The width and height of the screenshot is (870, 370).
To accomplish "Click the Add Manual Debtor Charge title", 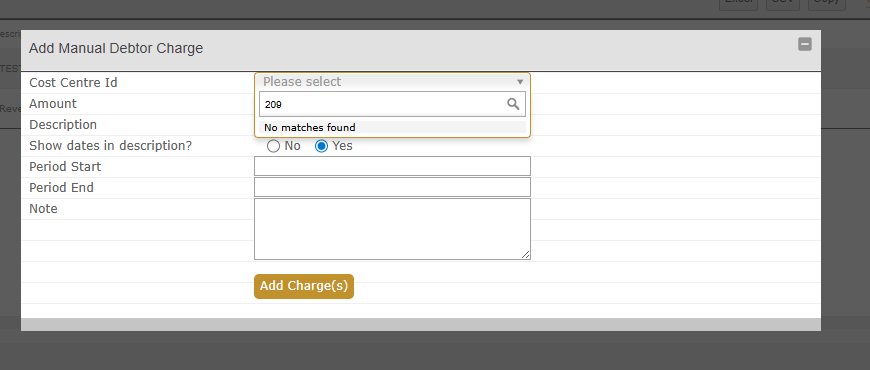I will (116, 48).
